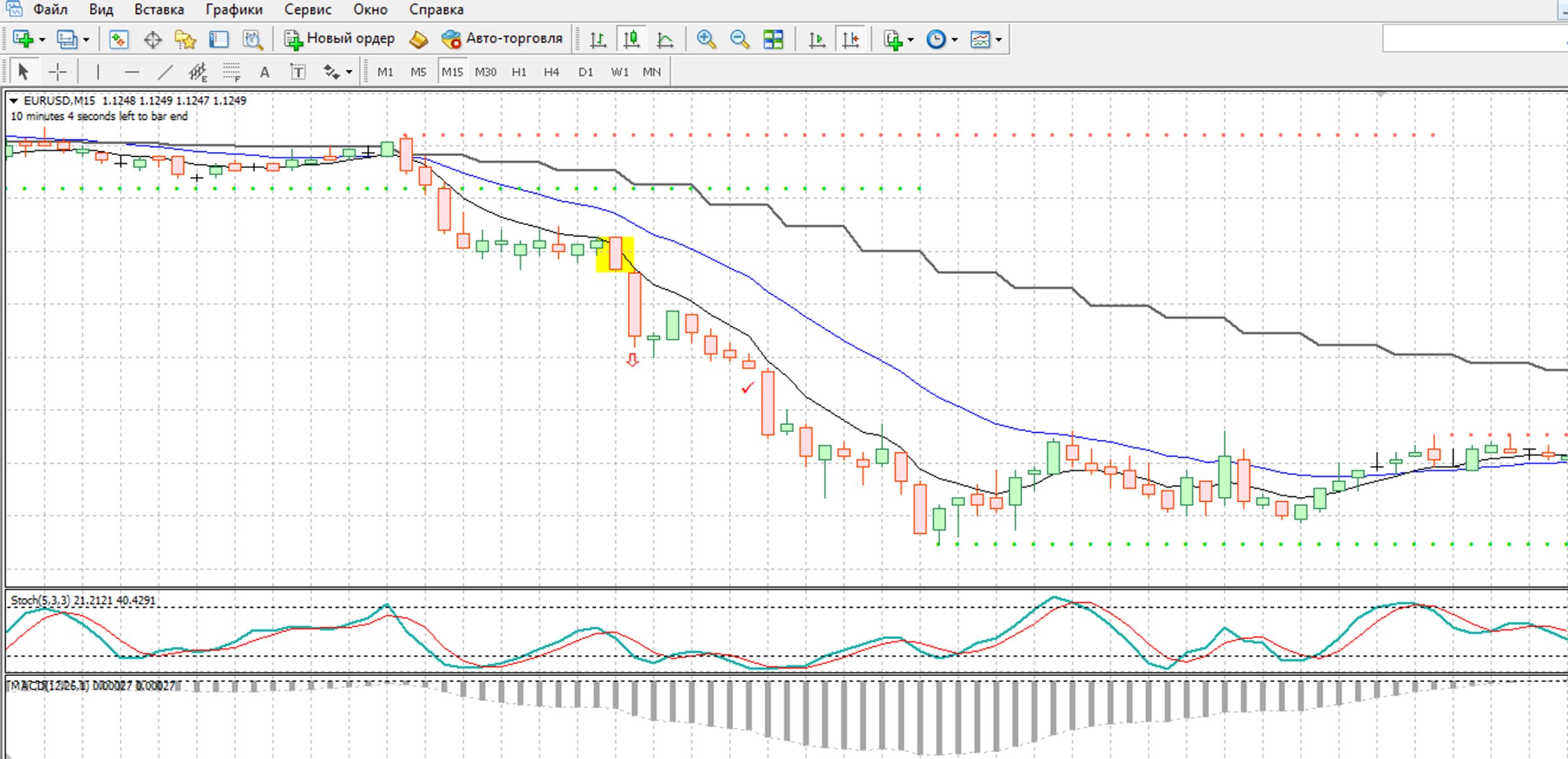Click the '10 minutes 4 seconds left' text
The image size is (1568, 759).
click(99, 116)
